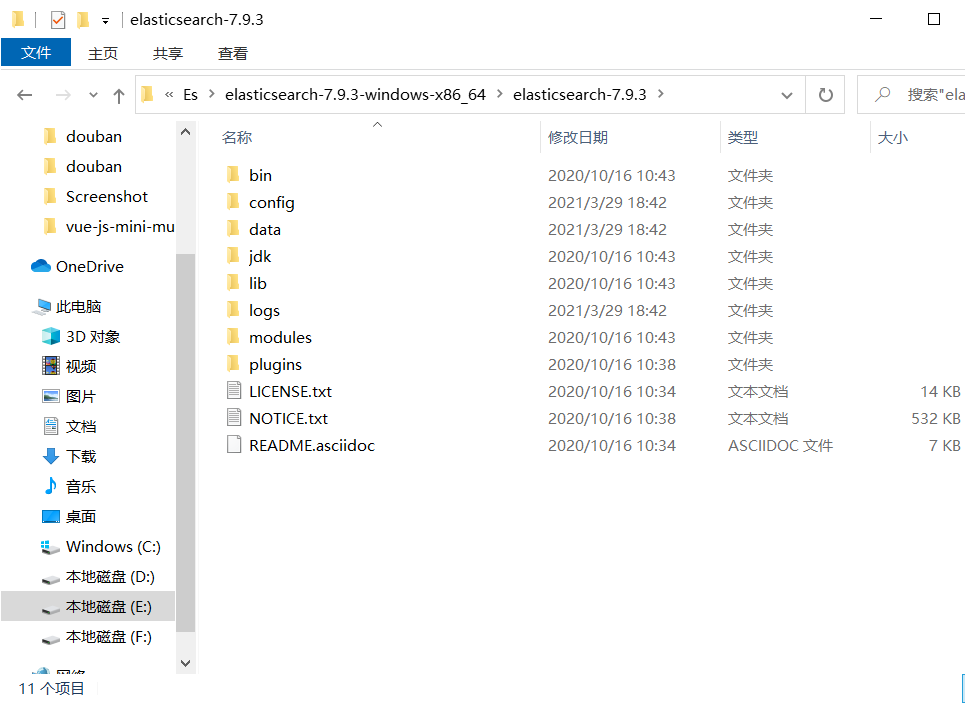Click the 文档 document icon
This screenshot has width=965, height=704.
coord(50,426)
